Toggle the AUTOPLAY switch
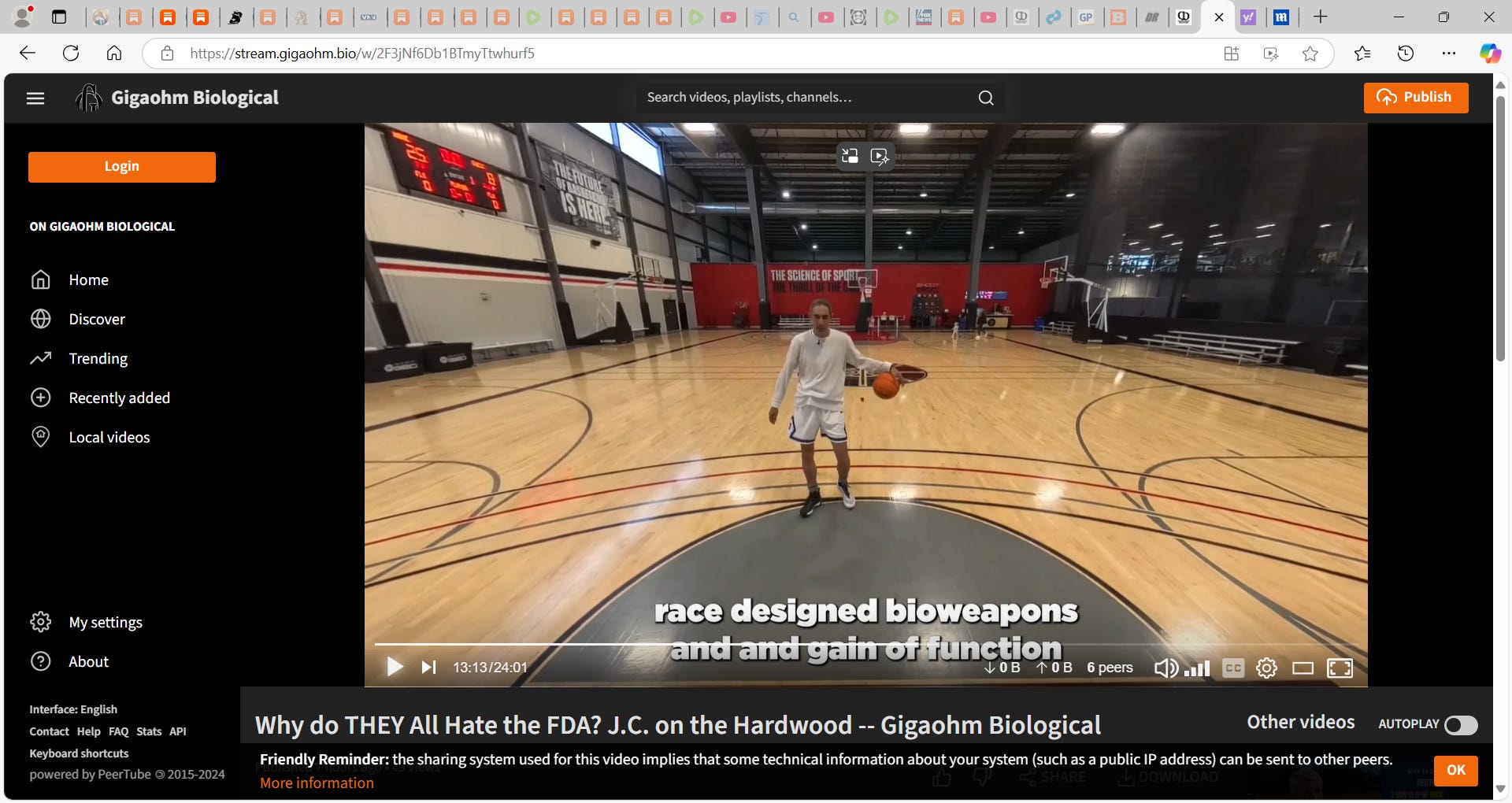 [1461, 725]
